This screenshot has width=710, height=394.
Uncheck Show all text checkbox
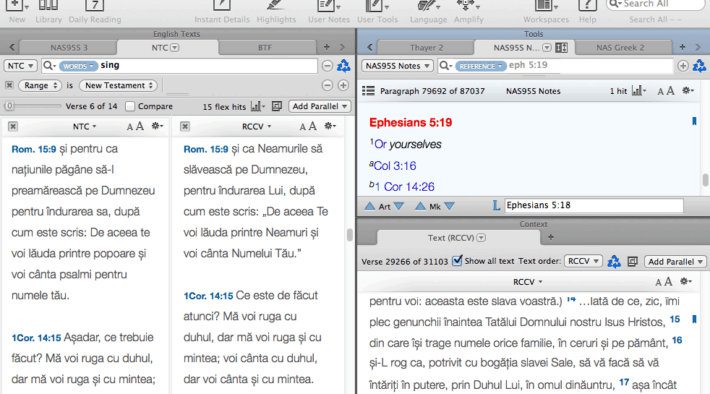point(457,261)
